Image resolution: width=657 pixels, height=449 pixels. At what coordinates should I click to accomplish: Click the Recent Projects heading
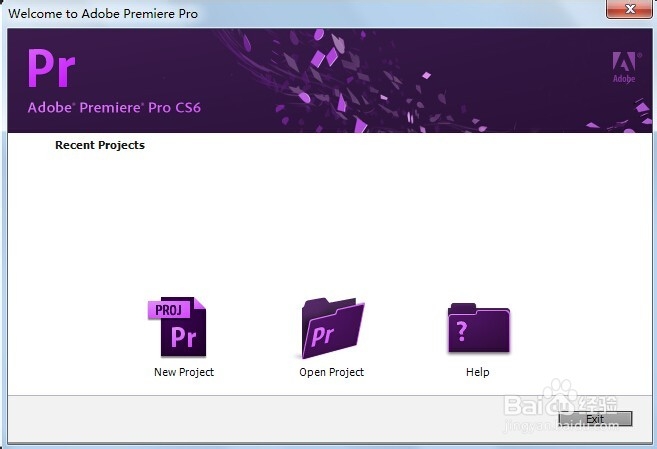coord(100,145)
